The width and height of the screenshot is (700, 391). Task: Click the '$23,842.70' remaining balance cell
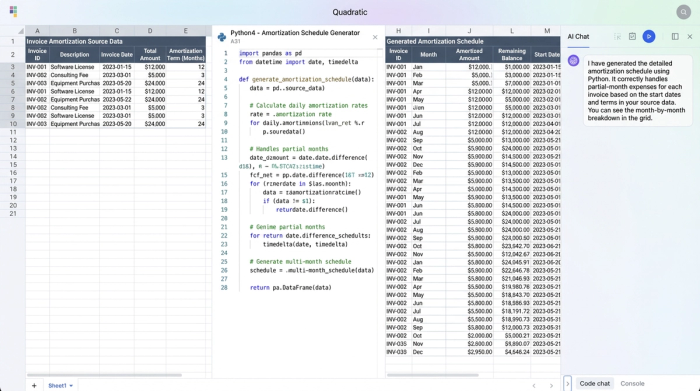(512, 246)
